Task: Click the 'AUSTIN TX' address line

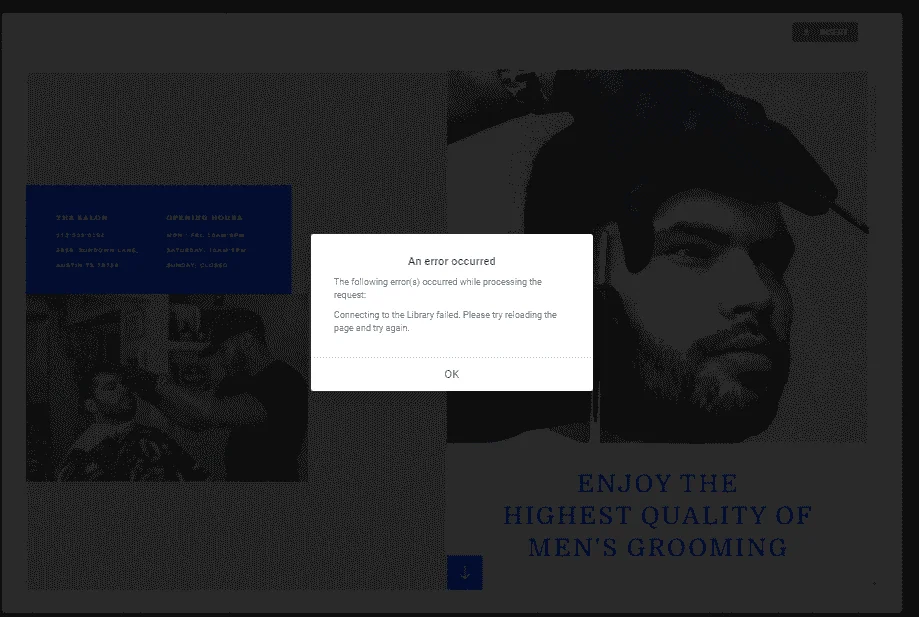Action: pyautogui.click(x=87, y=265)
